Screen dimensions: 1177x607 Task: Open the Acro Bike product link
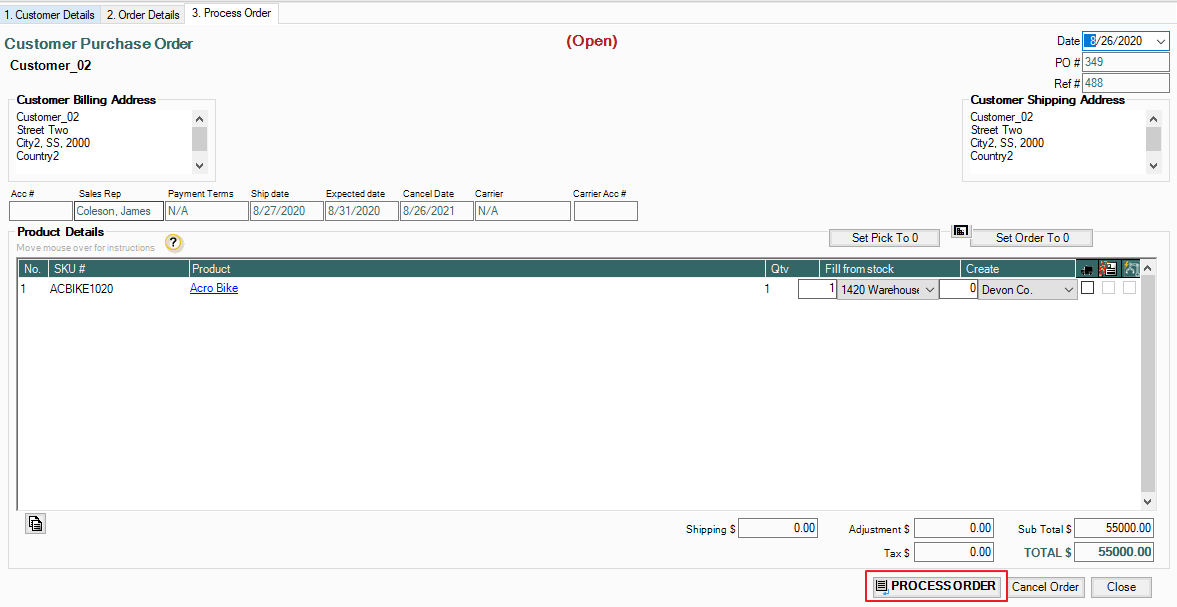[214, 288]
